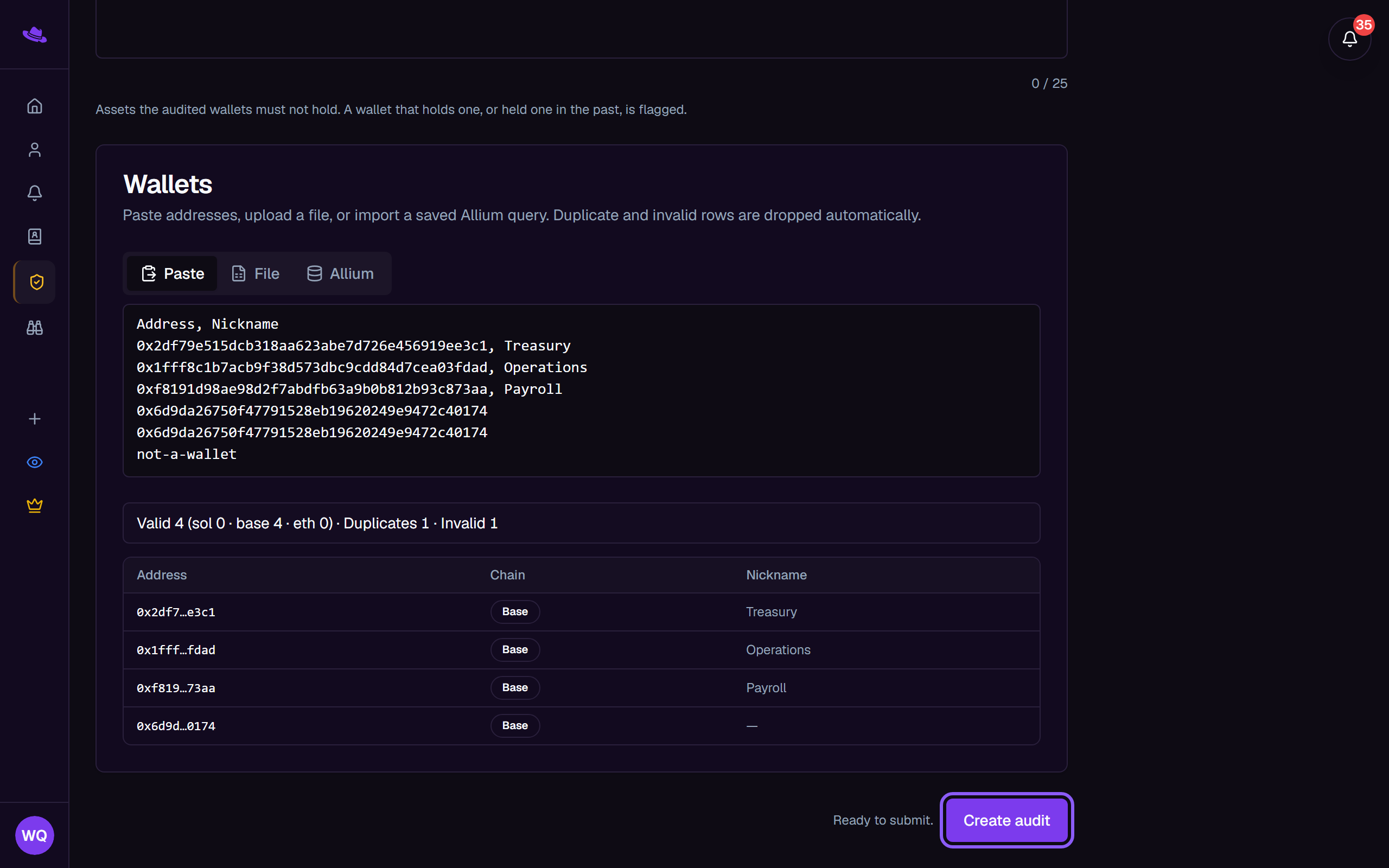Viewport: 1389px width, 868px height.
Task: Open the WQ user avatar menu
Action: (x=34, y=835)
